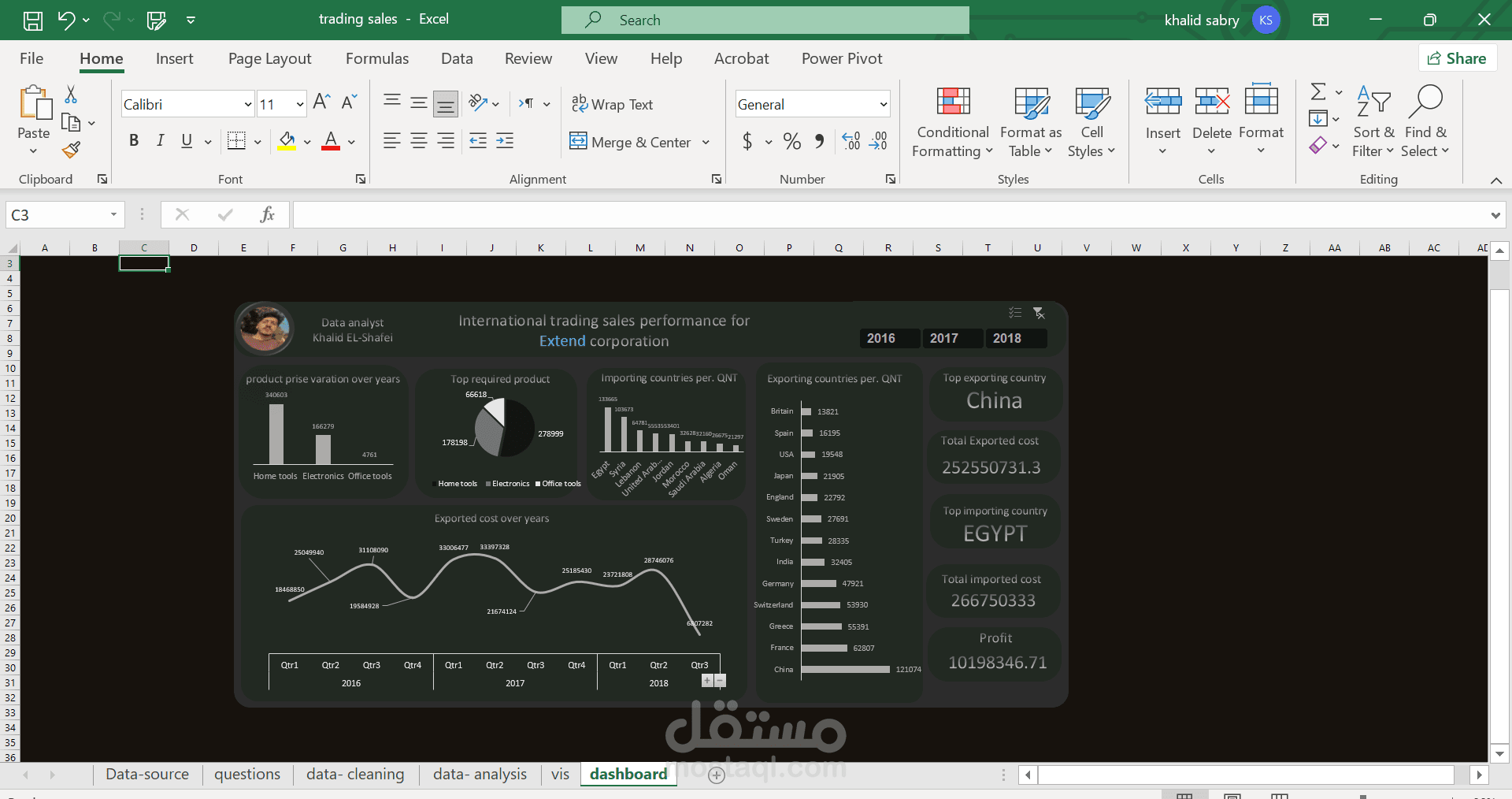Image resolution: width=1512 pixels, height=799 pixels.
Task: Click the Name Box showing C3
Action: coord(65,214)
